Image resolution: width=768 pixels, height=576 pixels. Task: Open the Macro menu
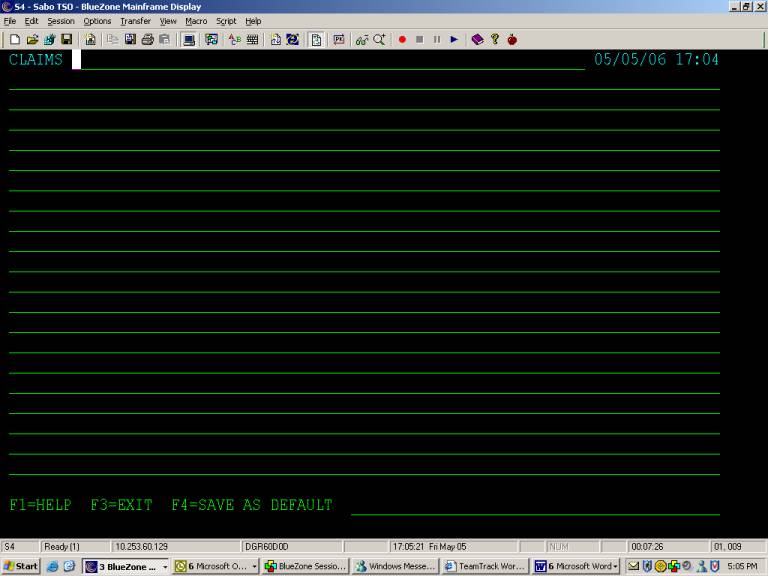click(x=196, y=21)
